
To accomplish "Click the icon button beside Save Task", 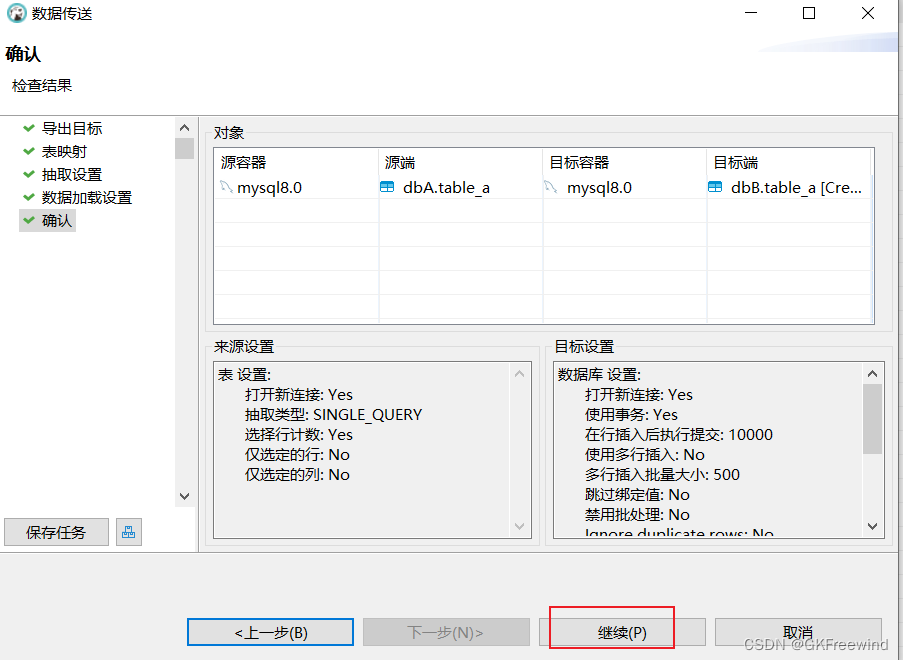I will pyautogui.click(x=128, y=532).
